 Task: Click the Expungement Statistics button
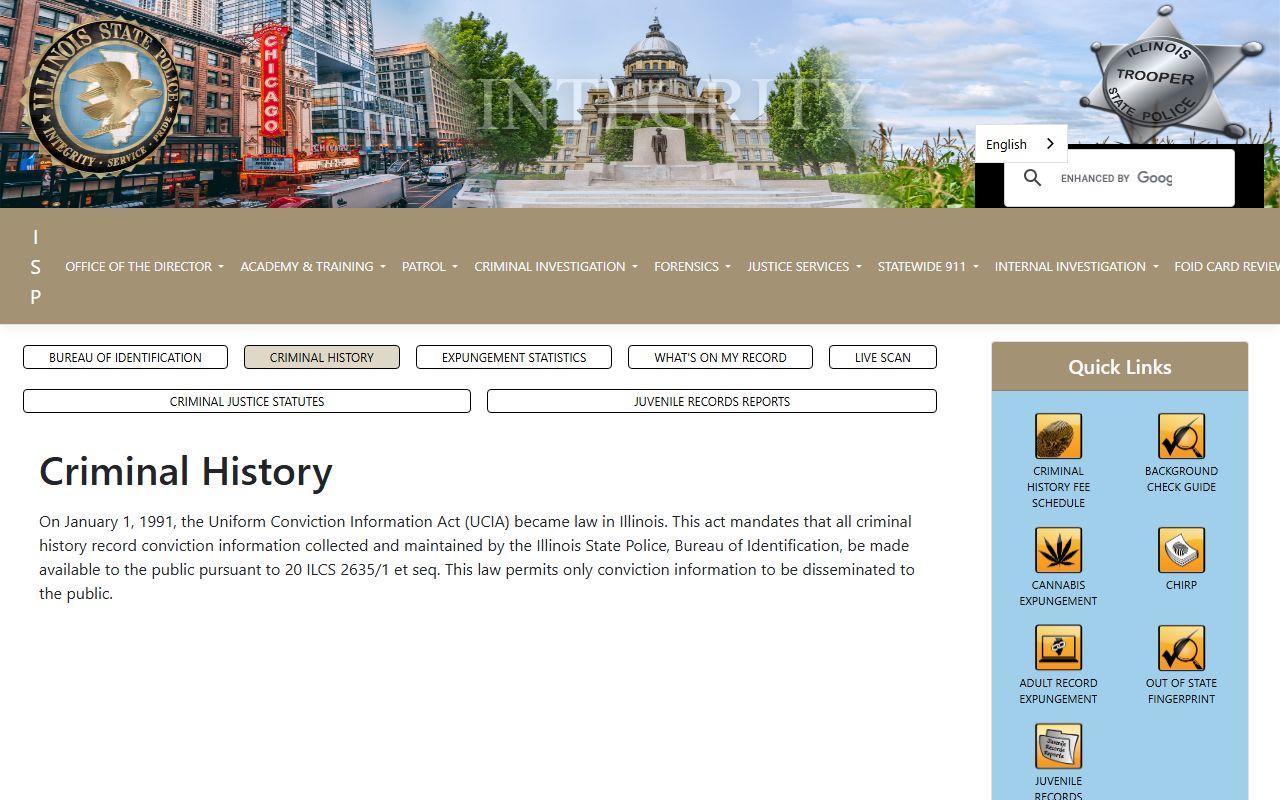[x=513, y=357]
